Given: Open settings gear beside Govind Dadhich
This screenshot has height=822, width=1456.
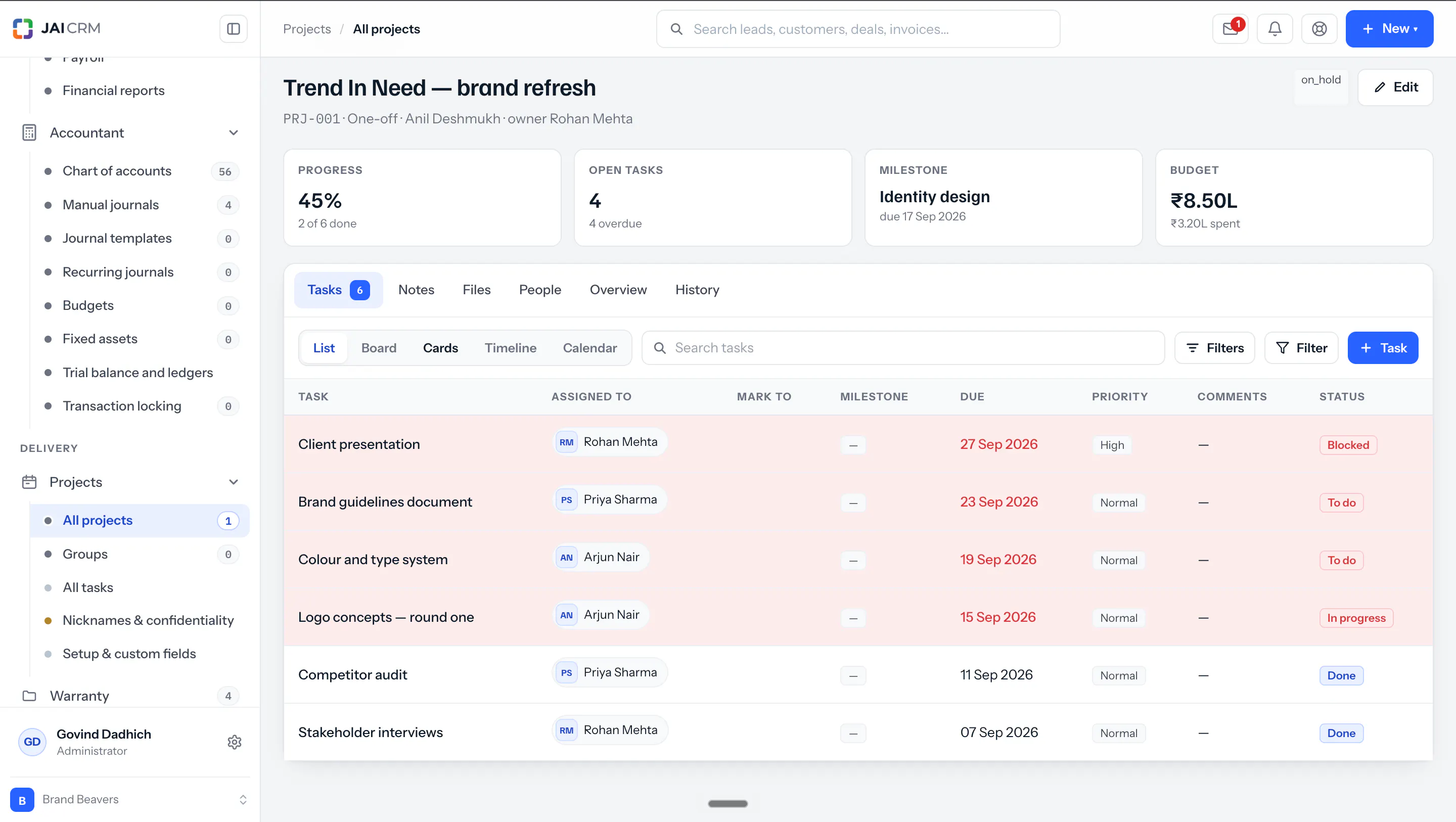Looking at the screenshot, I should 234,742.
